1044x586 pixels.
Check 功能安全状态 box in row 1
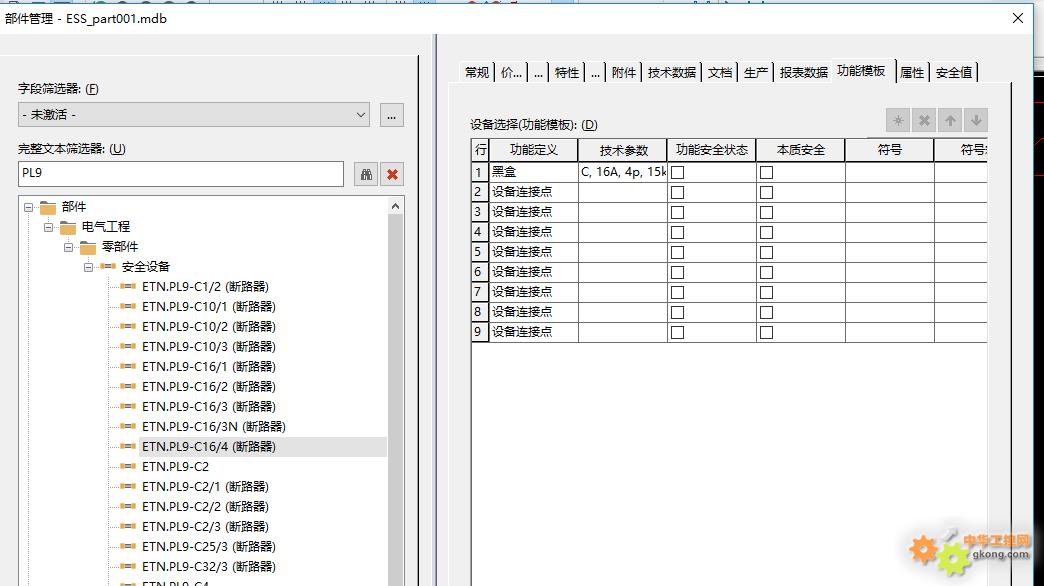point(677,172)
